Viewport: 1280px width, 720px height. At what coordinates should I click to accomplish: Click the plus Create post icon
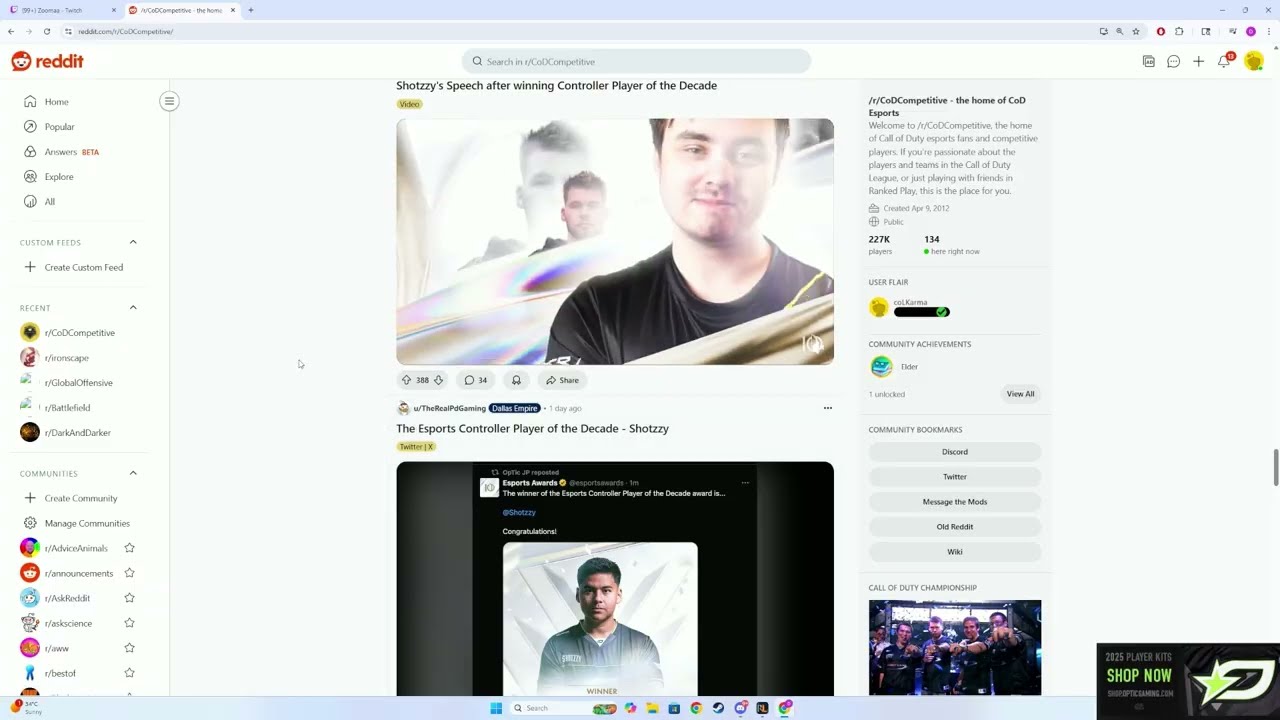pyautogui.click(x=1198, y=61)
